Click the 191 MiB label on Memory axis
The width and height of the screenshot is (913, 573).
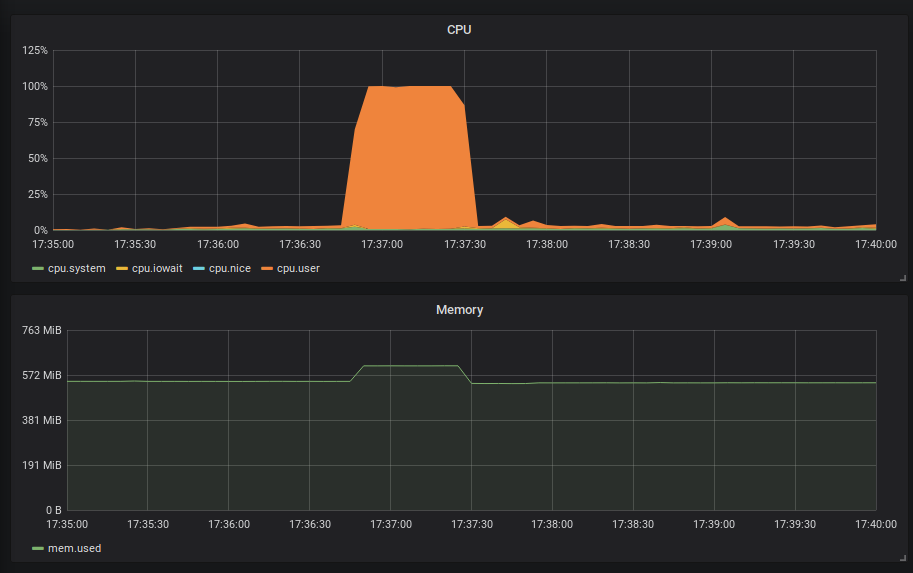click(42, 465)
